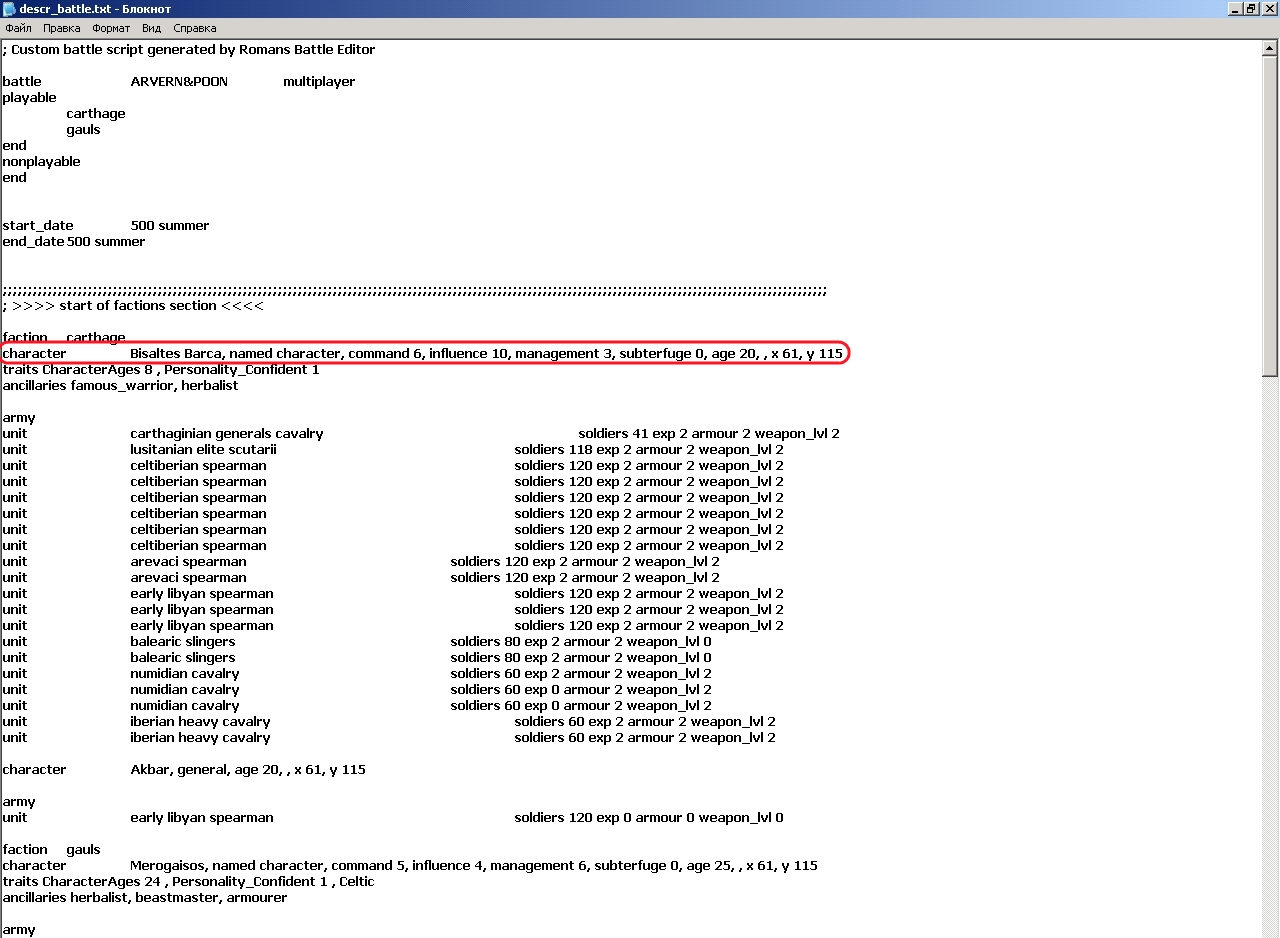The image size is (1280, 938).
Task: Open the Файл menu
Action: pyautogui.click(x=18, y=28)
